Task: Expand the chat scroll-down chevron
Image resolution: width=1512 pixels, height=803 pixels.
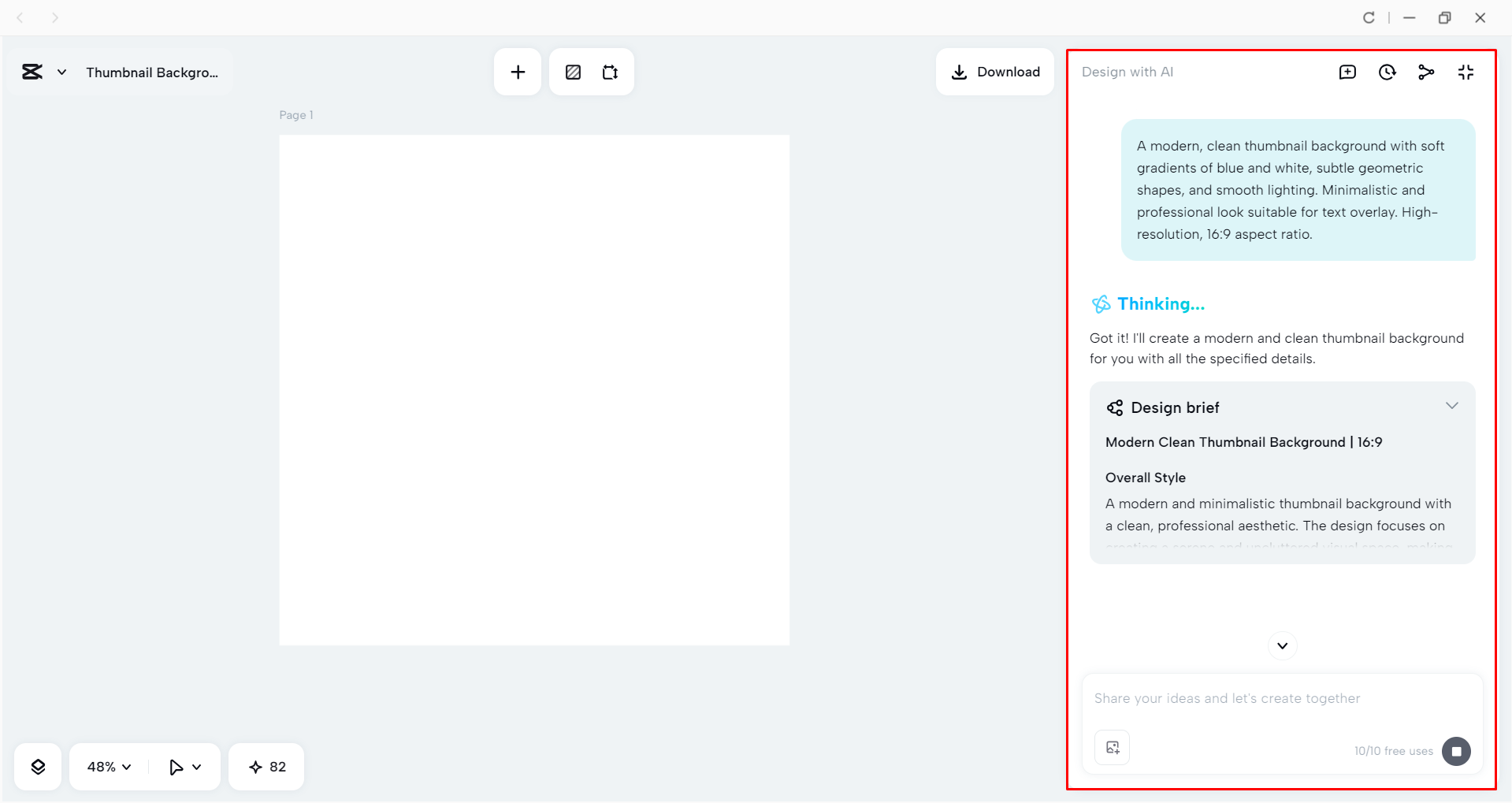Action: point(1281,645)
